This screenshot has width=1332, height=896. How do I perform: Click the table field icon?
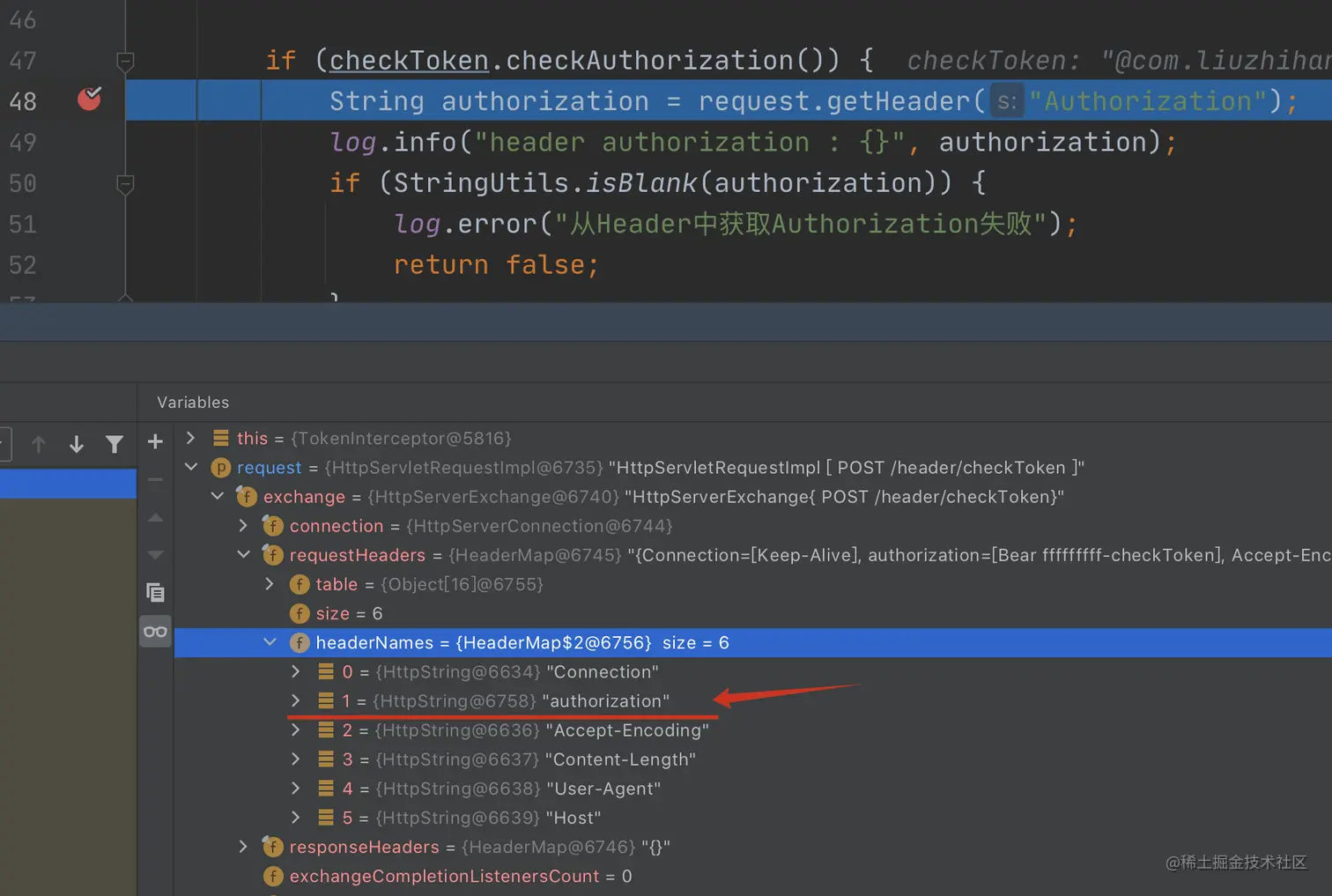coord(300,584)
